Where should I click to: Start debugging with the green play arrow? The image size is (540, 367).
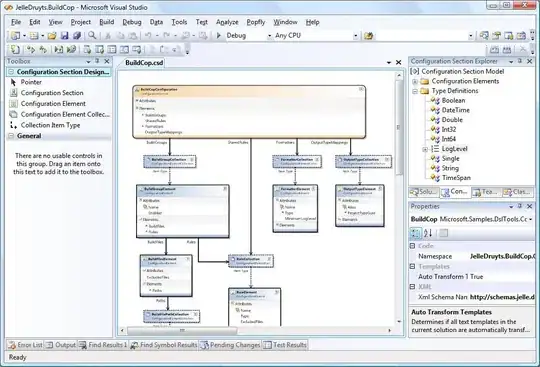pos(218,35)
